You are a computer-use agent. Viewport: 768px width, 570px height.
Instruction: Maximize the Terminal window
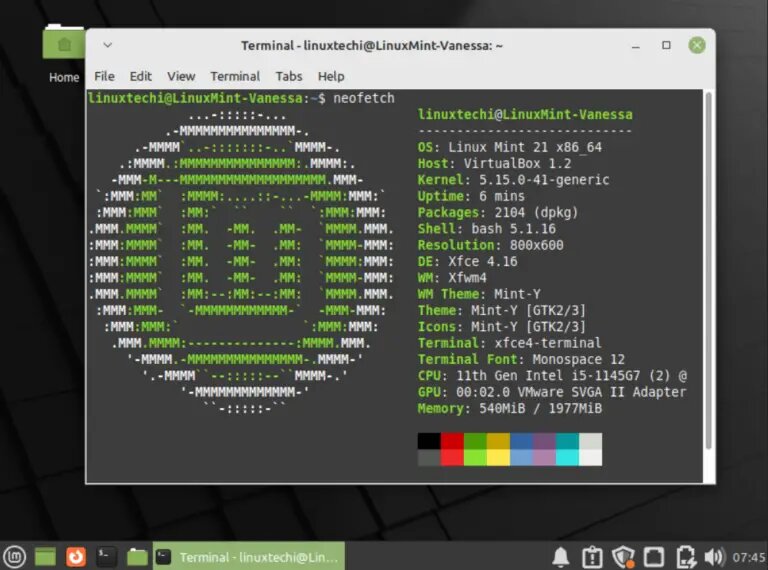tap(666, 45)
